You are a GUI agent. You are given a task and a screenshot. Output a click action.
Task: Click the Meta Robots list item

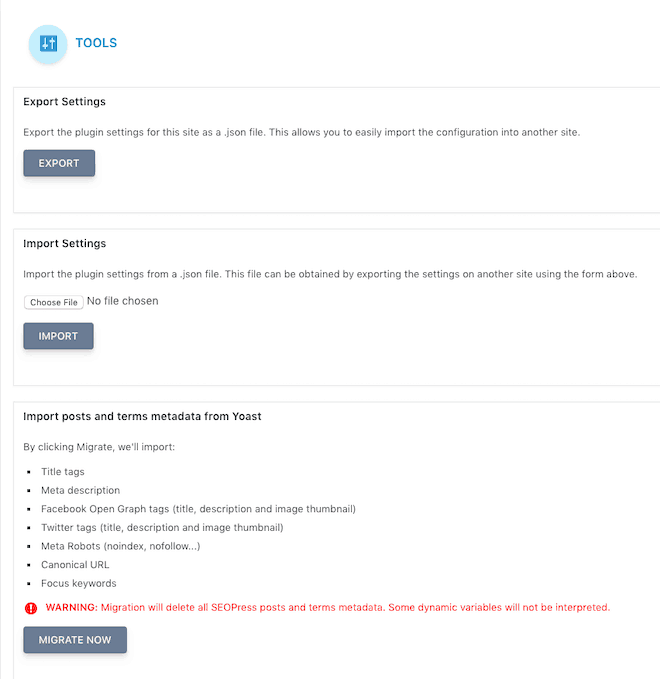click(x=121, y=546)
